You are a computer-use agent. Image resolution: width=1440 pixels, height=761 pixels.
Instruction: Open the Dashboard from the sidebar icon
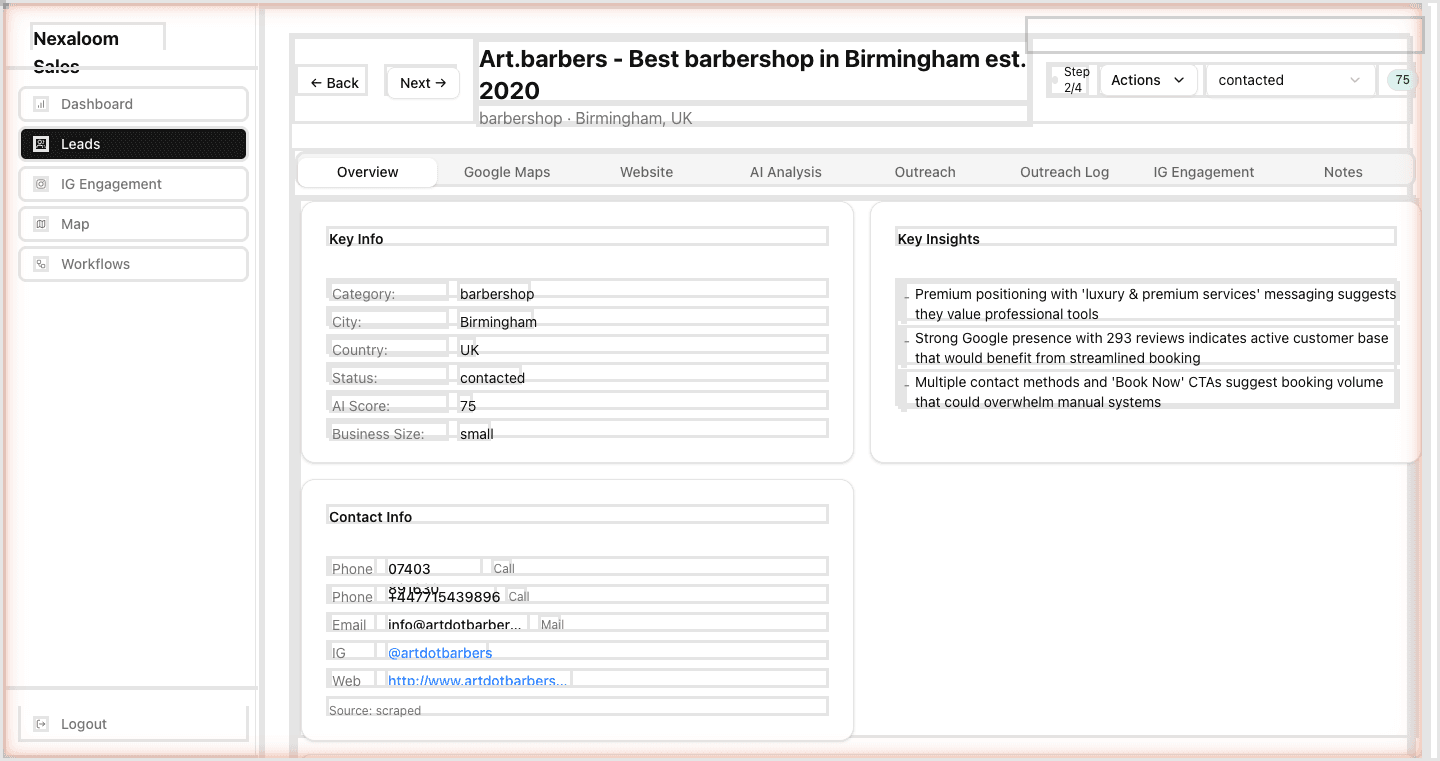pyautogui.click(x=41, y=104)
